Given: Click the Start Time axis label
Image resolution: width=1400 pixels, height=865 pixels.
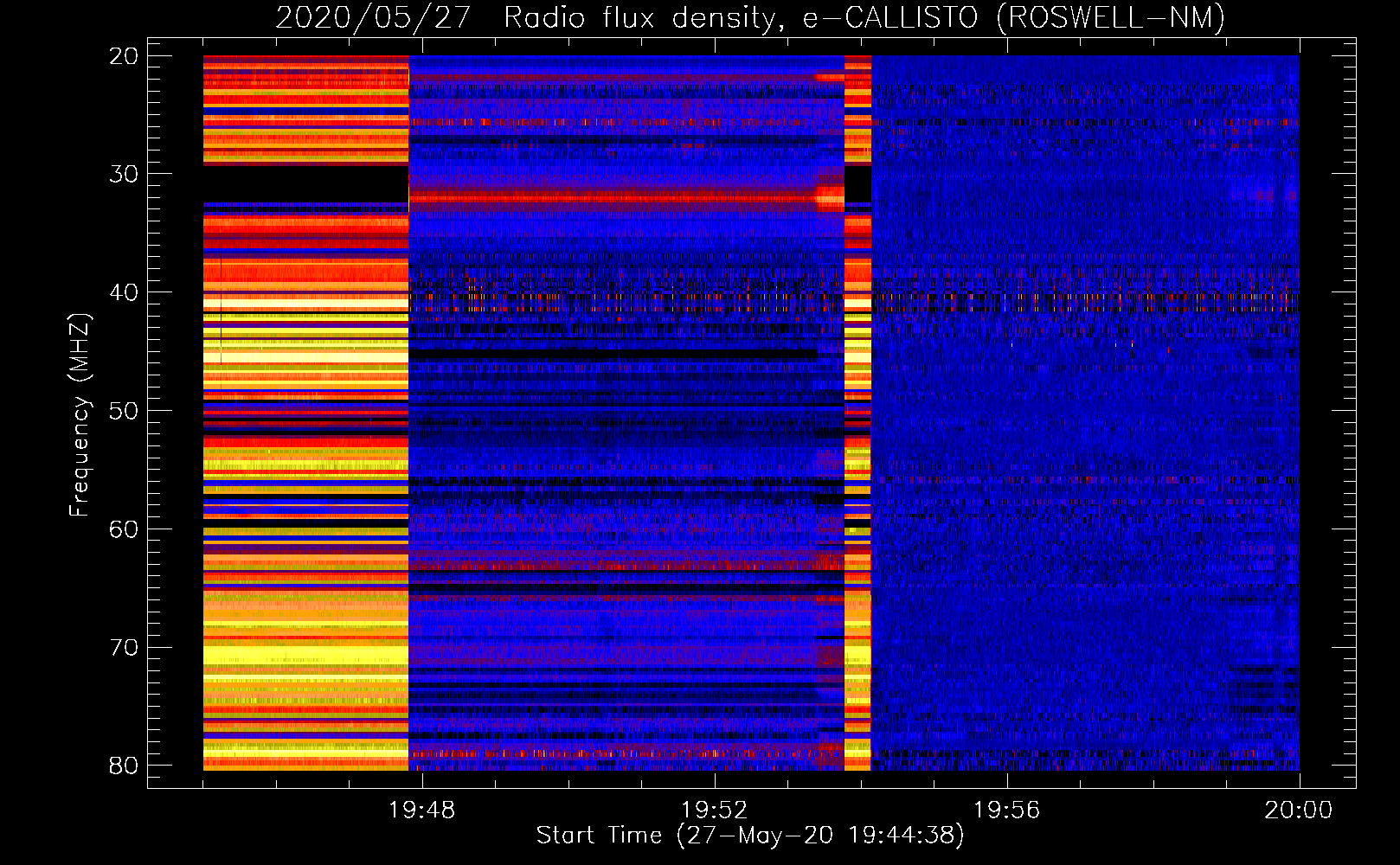Looking at the screenshot, I should coord(750,835).
